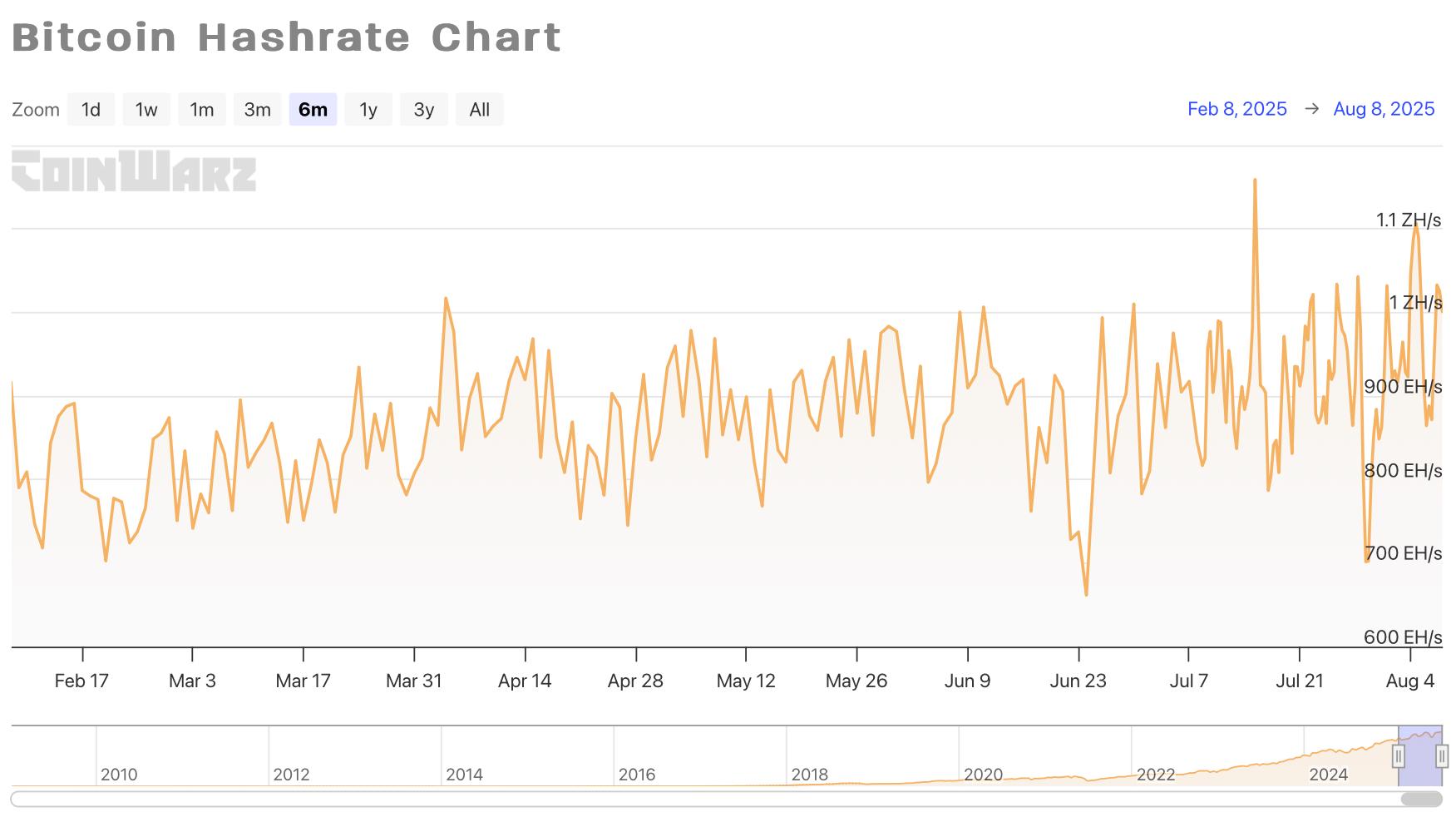
Task: Choose the 3m zoom option
Action: pyautogui.click(x=258, y=110)
